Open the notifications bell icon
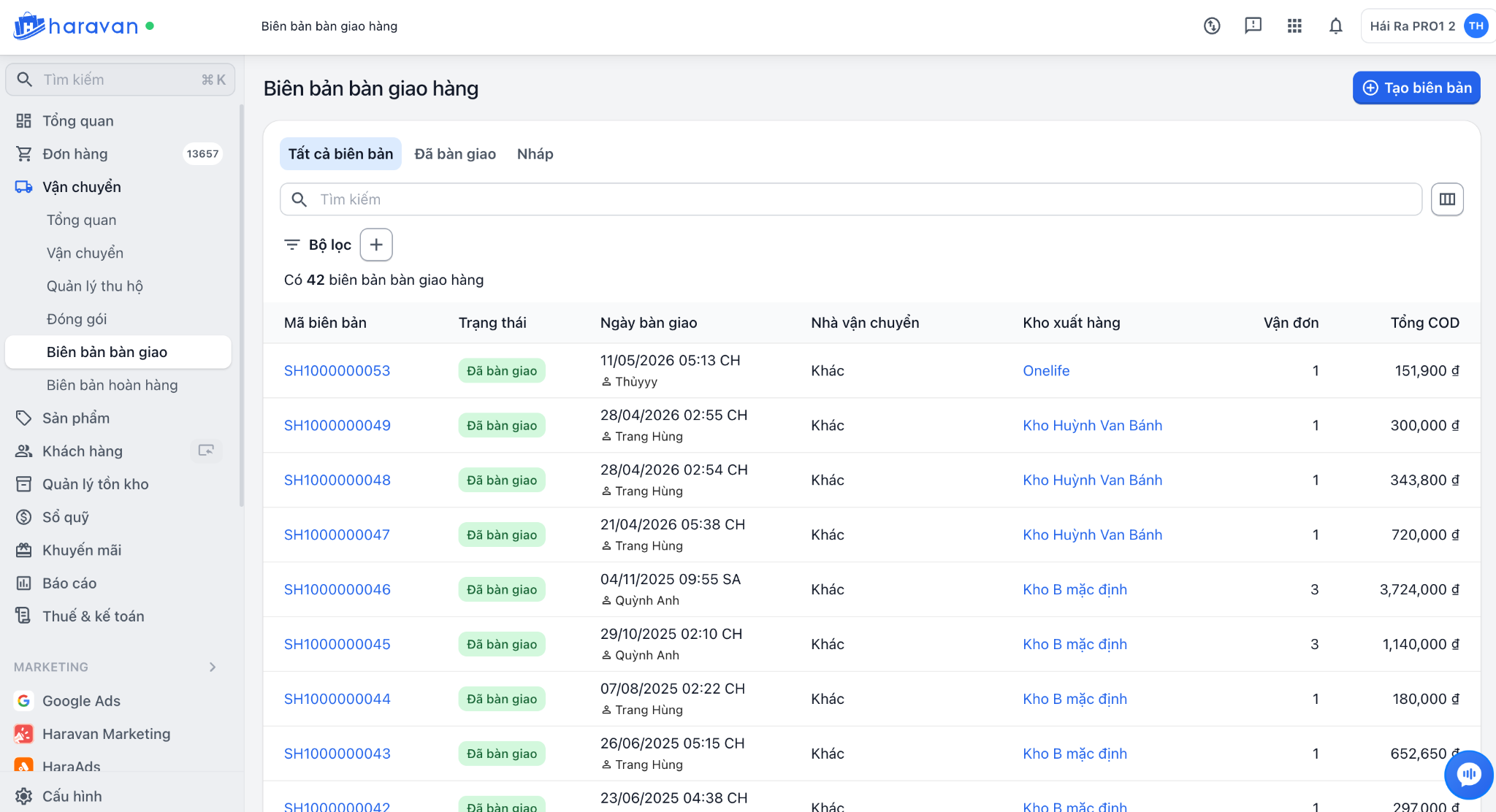This screenshot has height=812, width=1496. [1335, 26]
